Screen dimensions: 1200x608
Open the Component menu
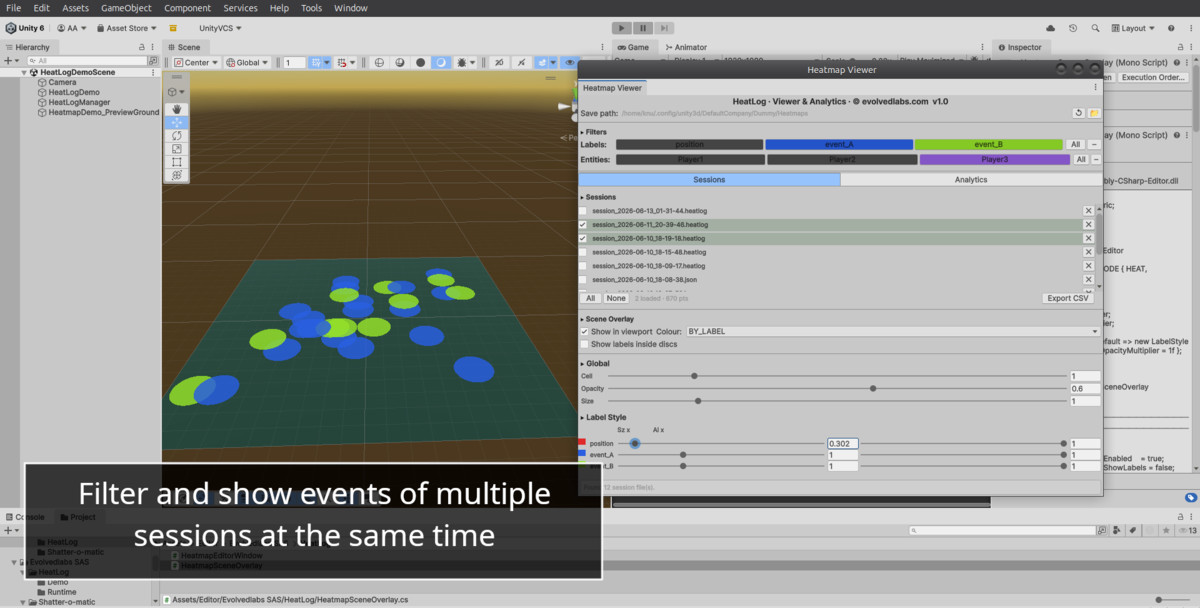click(187, 8)
